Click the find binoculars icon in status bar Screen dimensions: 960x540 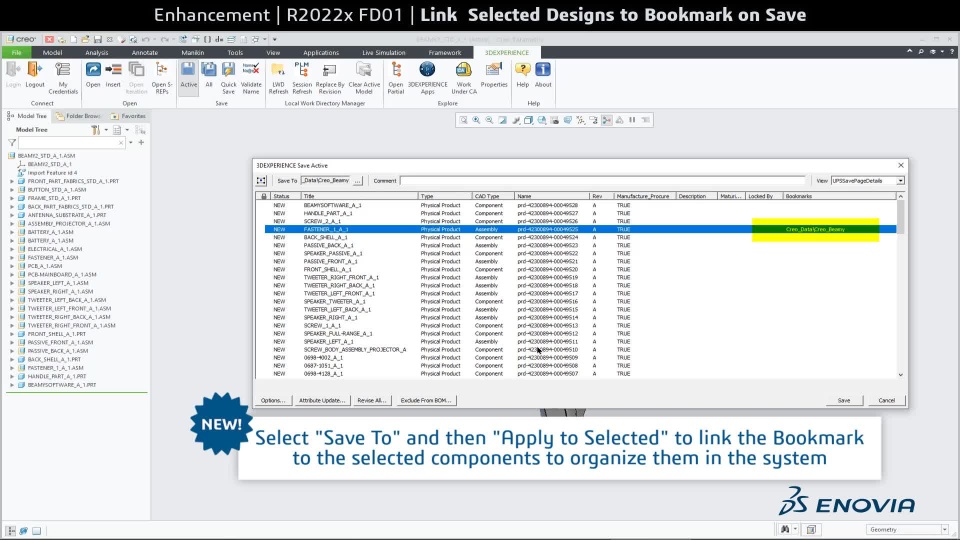(x=785, y=530)
